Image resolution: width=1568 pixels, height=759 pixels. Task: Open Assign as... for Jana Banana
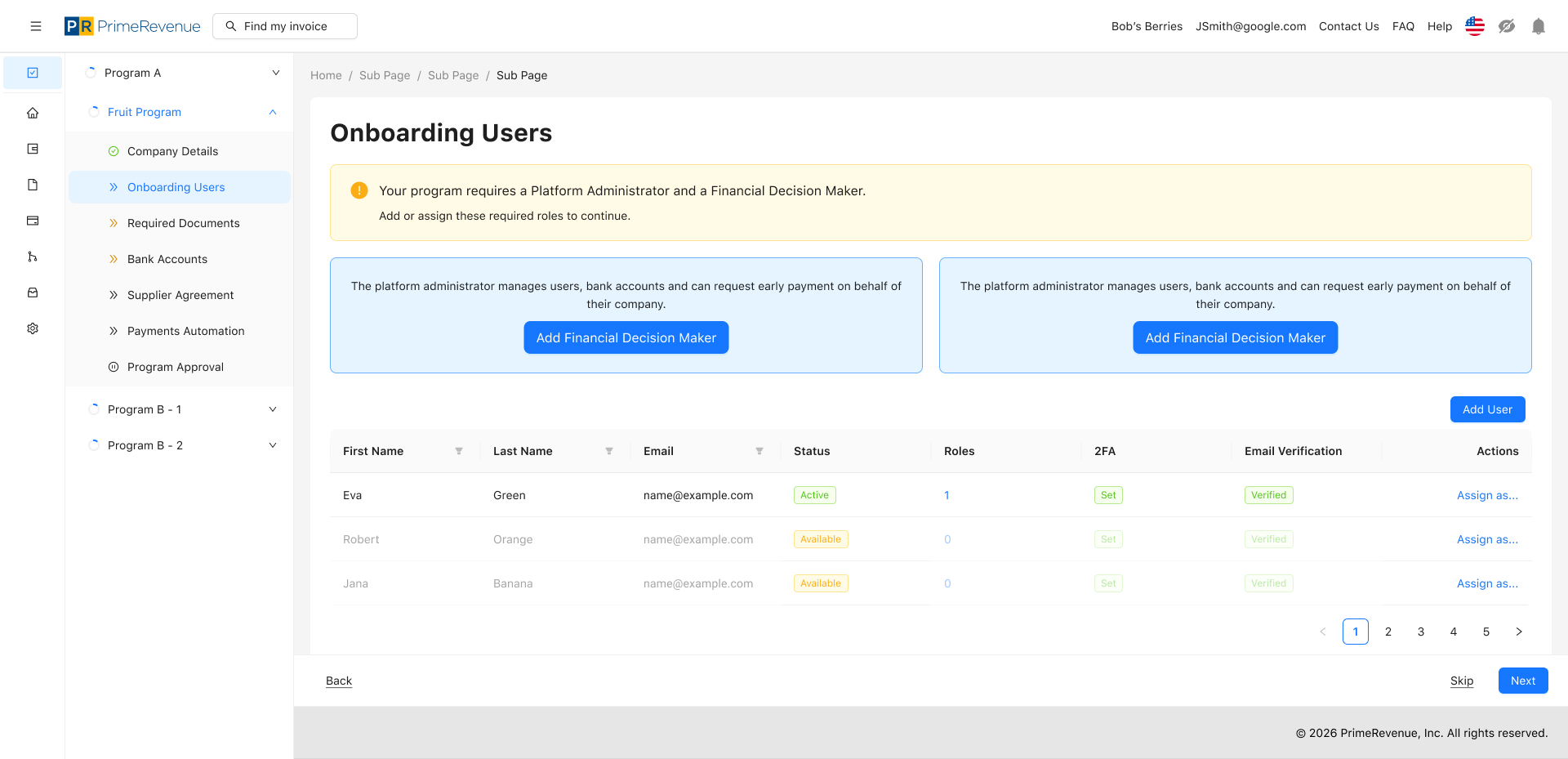[x=1487, y=583]
